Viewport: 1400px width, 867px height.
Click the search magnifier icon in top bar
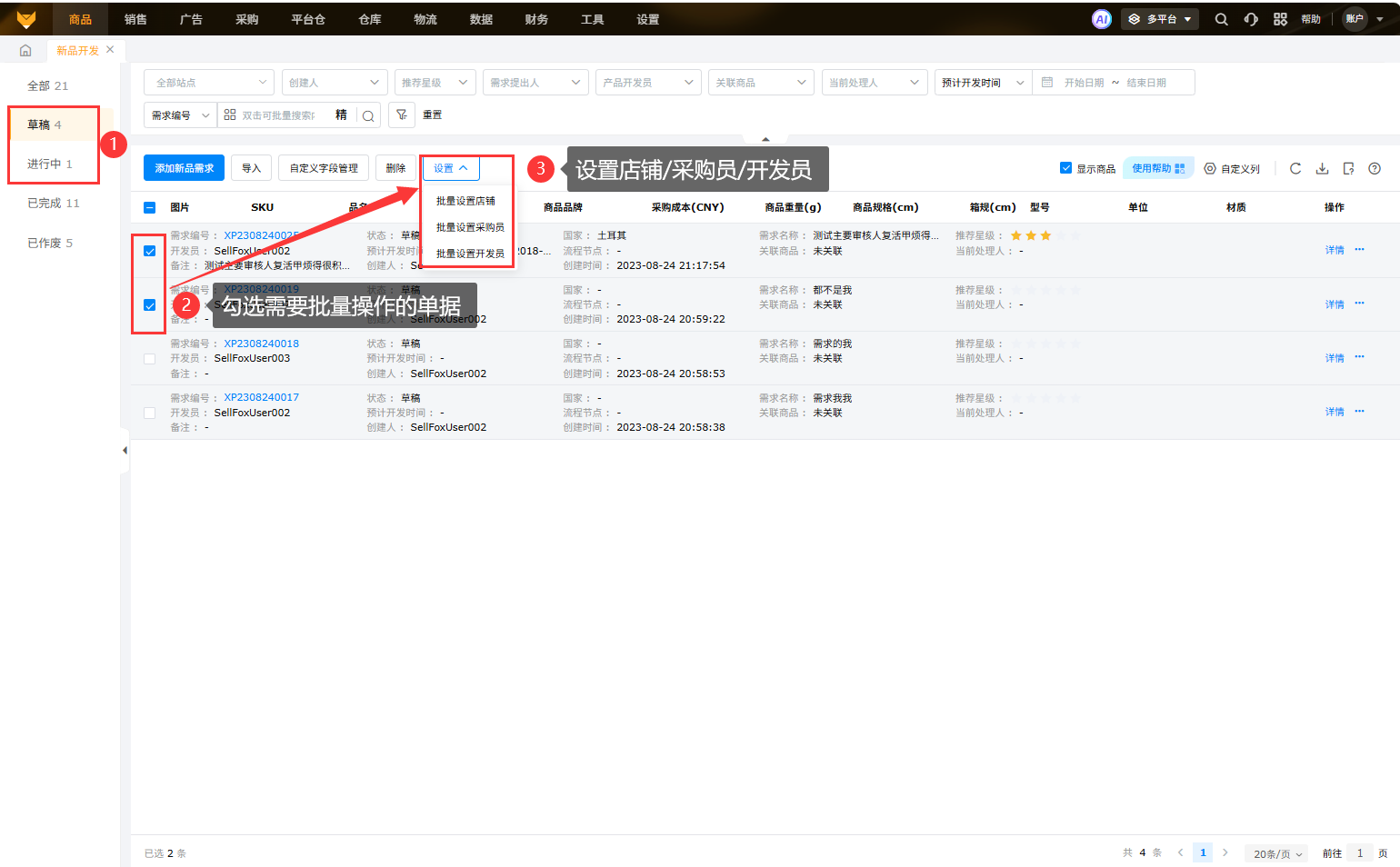[1221, 19]
